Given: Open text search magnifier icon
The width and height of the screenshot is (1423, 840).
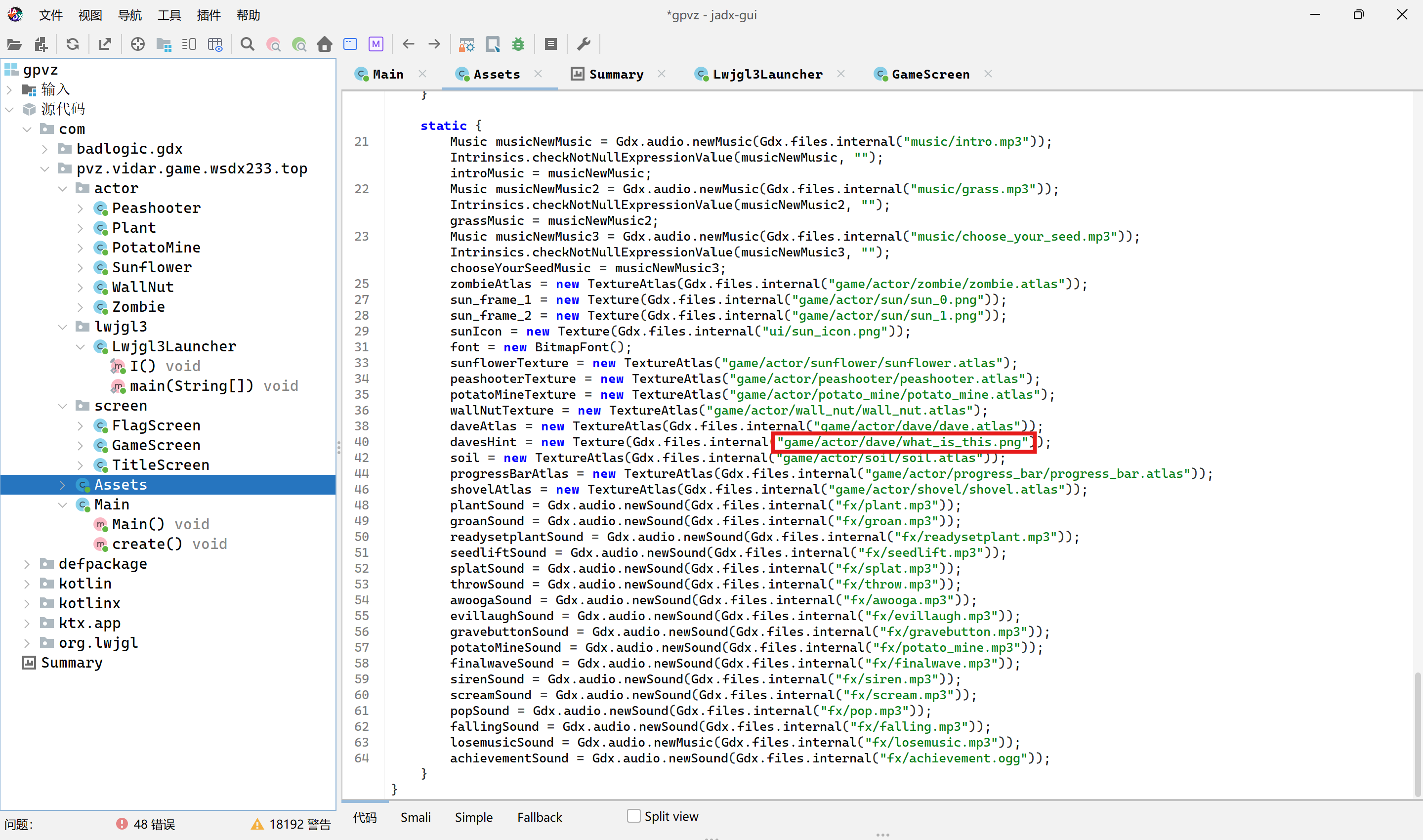Looking at the screenshot, I should pyautogui.click(x=248, y=44).
